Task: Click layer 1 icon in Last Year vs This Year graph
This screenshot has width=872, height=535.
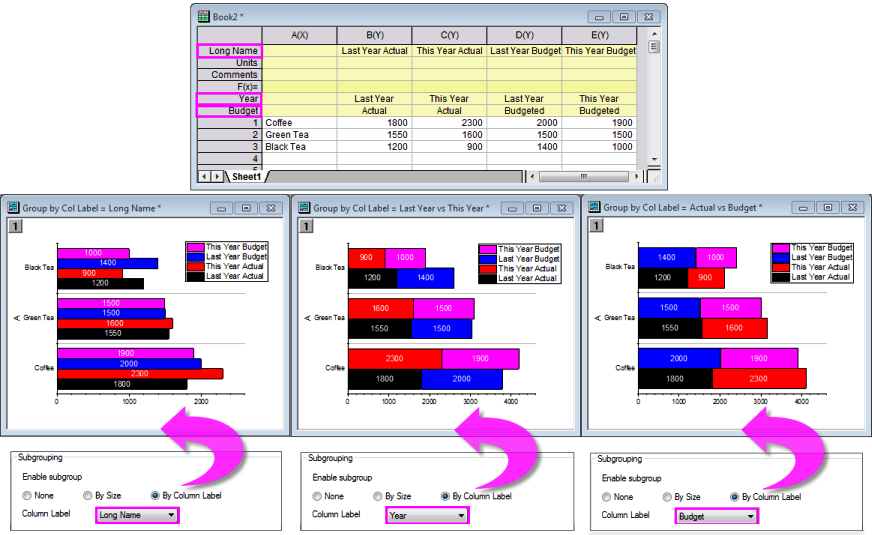Action: coord(306,226)
